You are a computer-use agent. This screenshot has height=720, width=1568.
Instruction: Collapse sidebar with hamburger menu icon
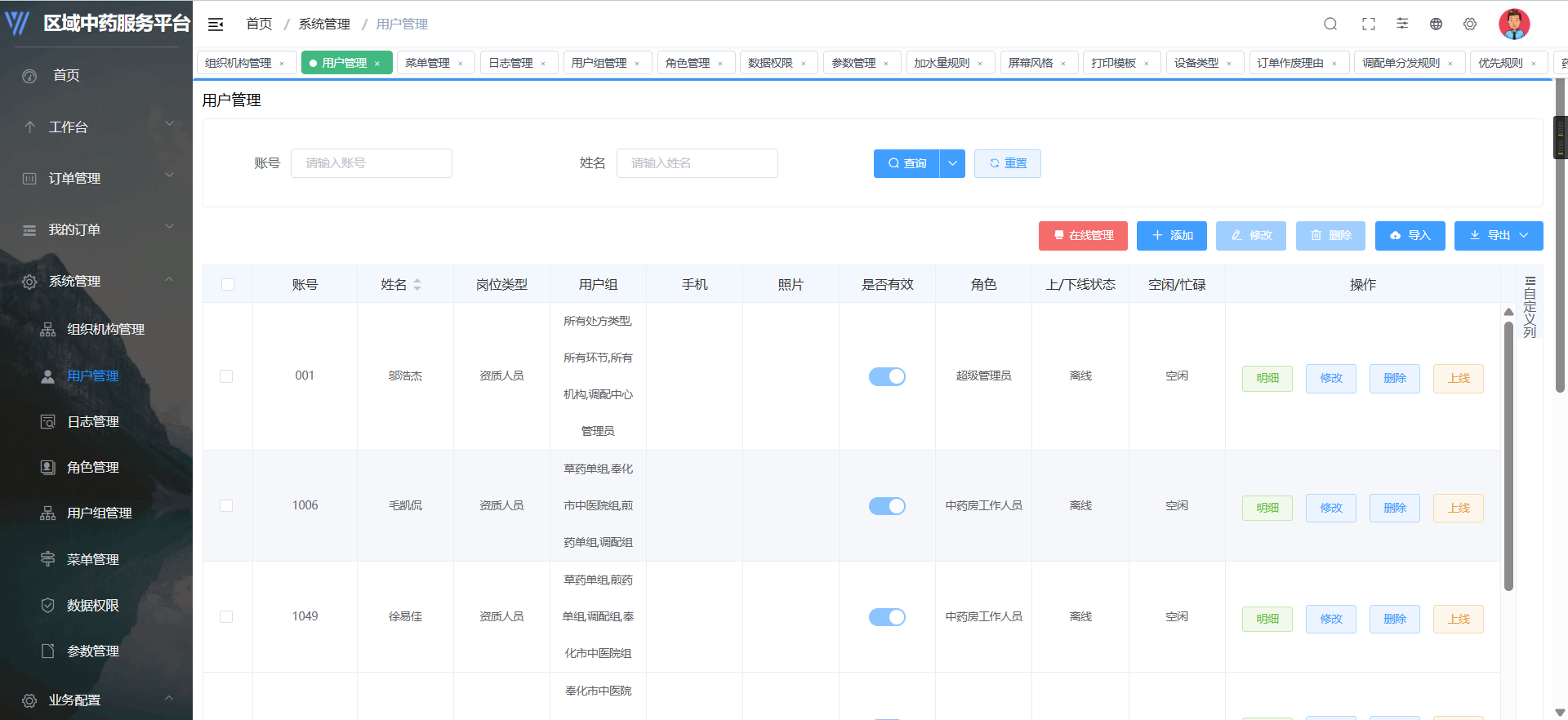click(x=216, y=24)
